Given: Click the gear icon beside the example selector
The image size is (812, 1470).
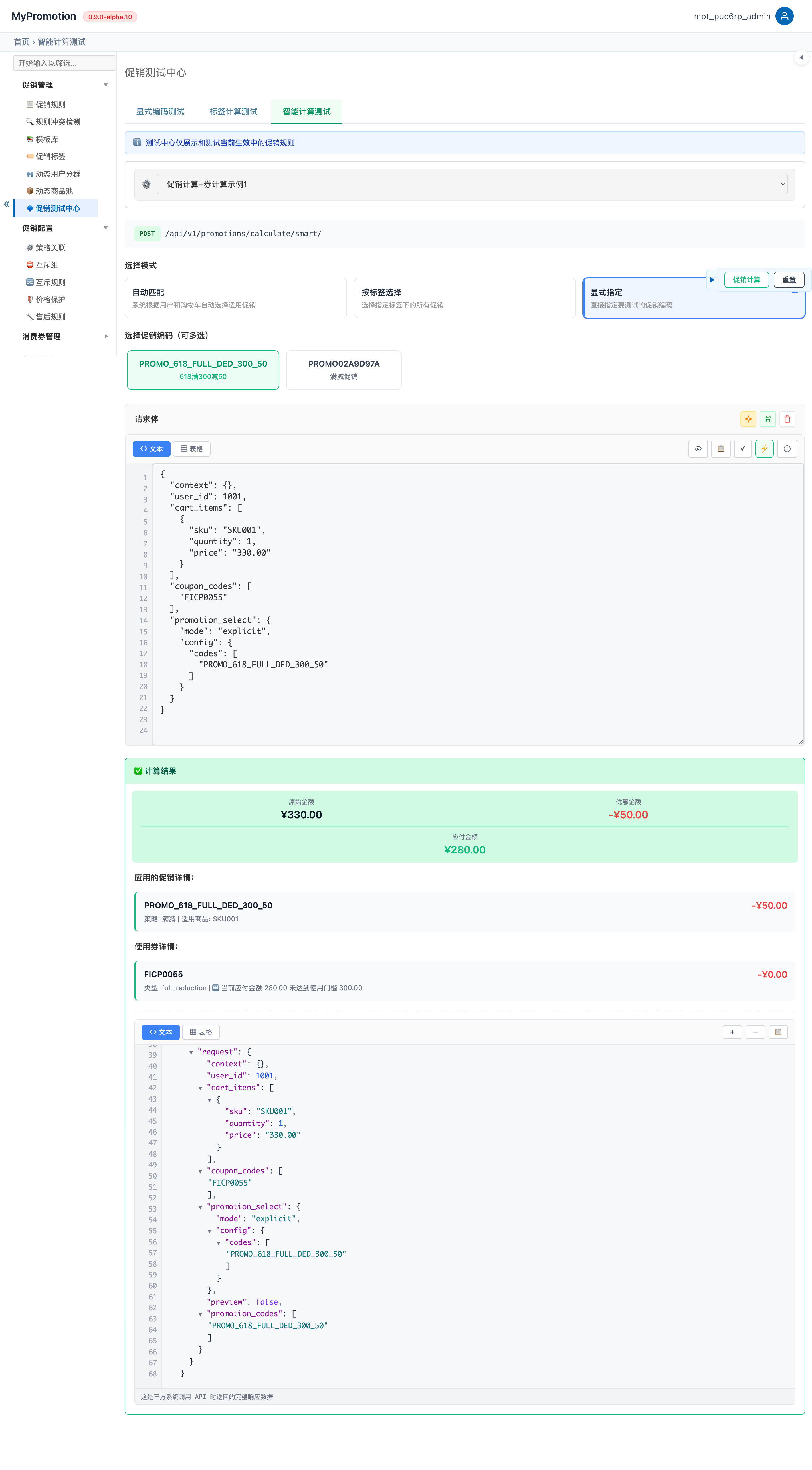Looking at the screenshot, I should tap(147, 184).
